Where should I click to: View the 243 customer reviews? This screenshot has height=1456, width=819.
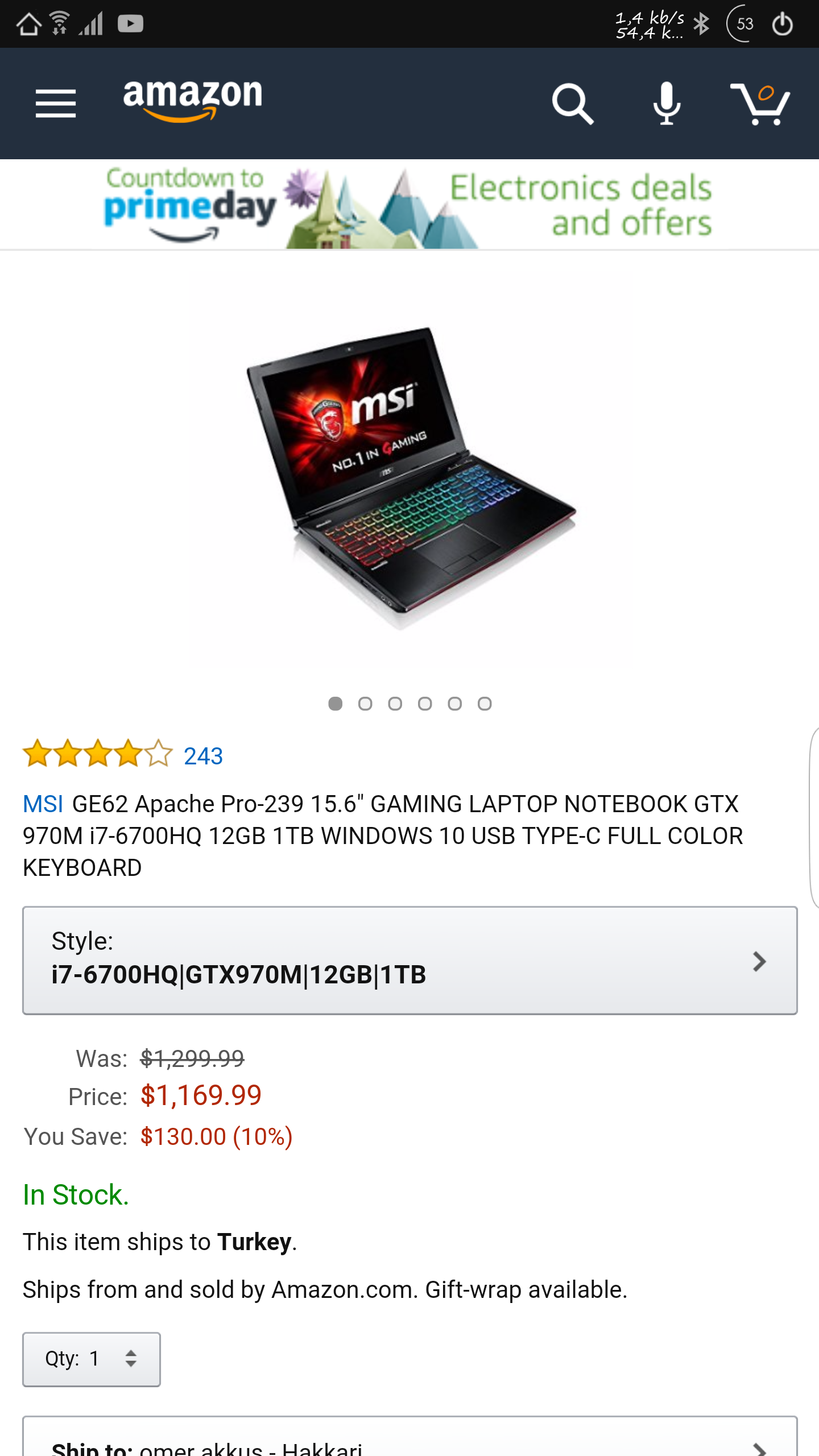tap(203, 756)
